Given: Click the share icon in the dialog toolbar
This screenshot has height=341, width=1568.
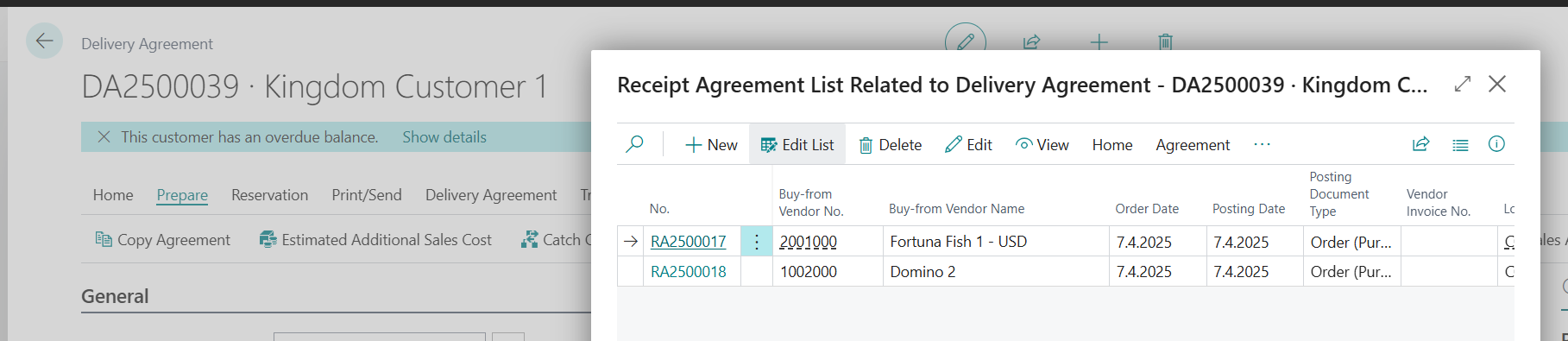Looking at the screenshot, I should [x=1420, y=144].
